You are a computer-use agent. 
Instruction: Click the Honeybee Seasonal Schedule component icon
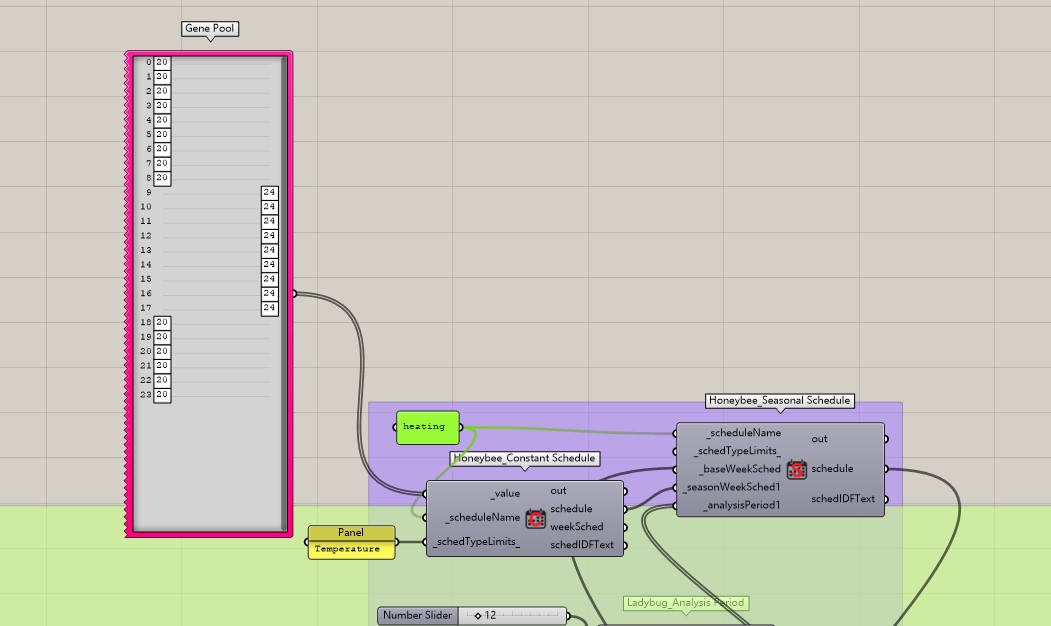click(796, 469)
